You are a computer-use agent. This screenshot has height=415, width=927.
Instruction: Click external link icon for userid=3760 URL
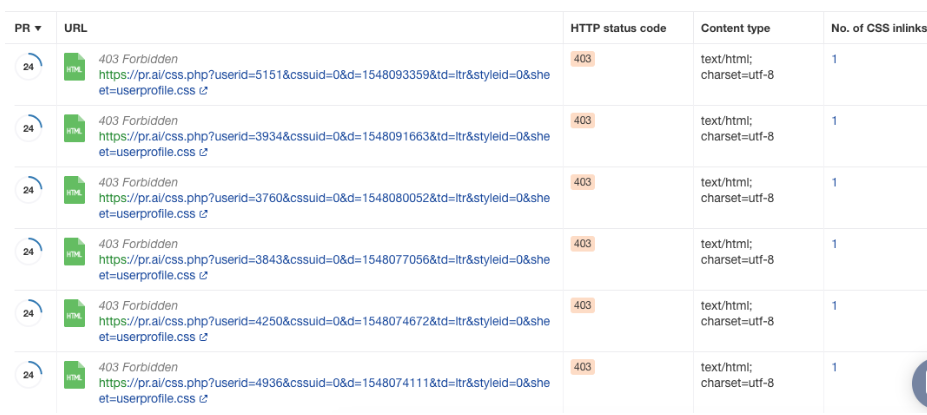click(x=204, y=214)
